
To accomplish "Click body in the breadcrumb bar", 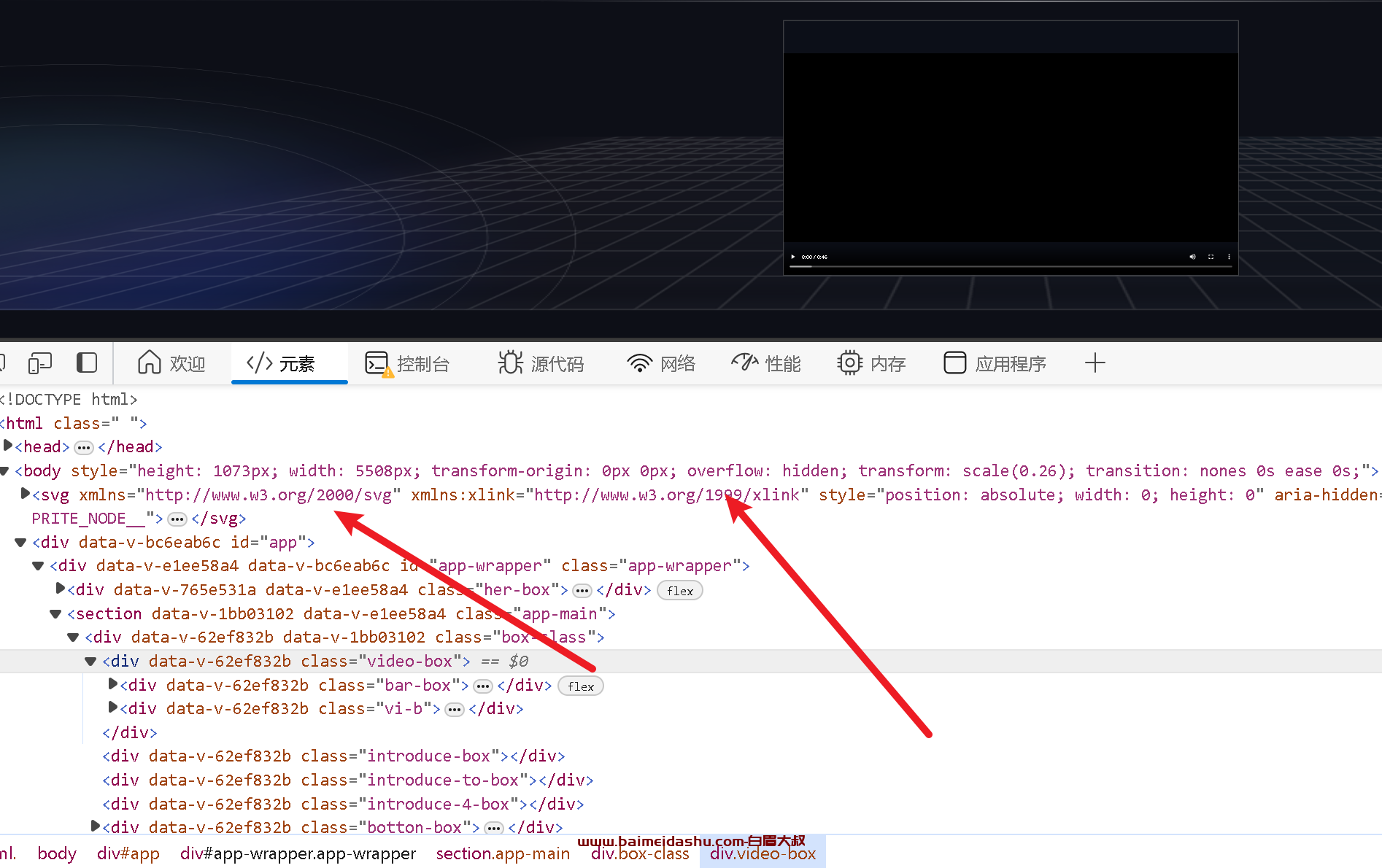I will tap(57, 853).
